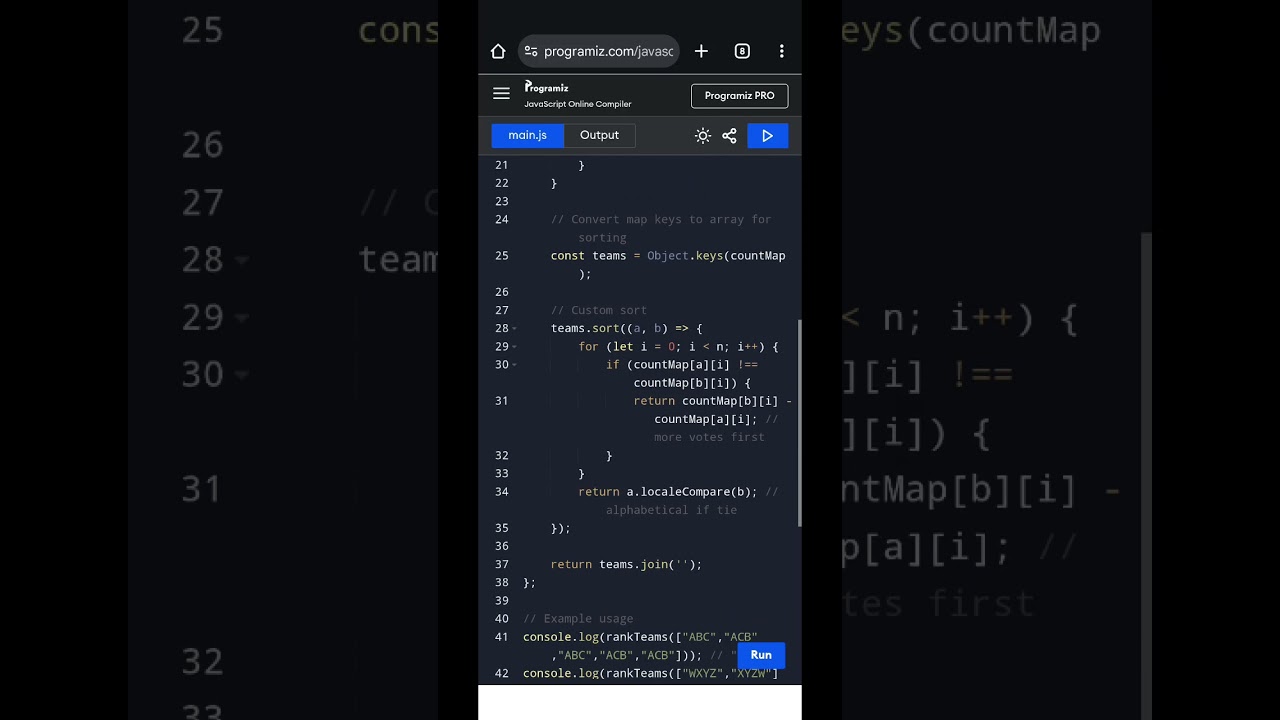Collapse the fold arrow at line 29
This screenshot has width=1280, height=720.
tap(514, 347)
